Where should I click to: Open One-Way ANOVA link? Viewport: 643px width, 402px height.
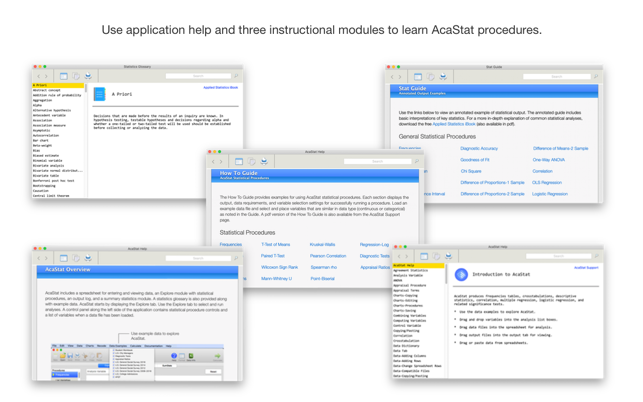coord(549,160)
